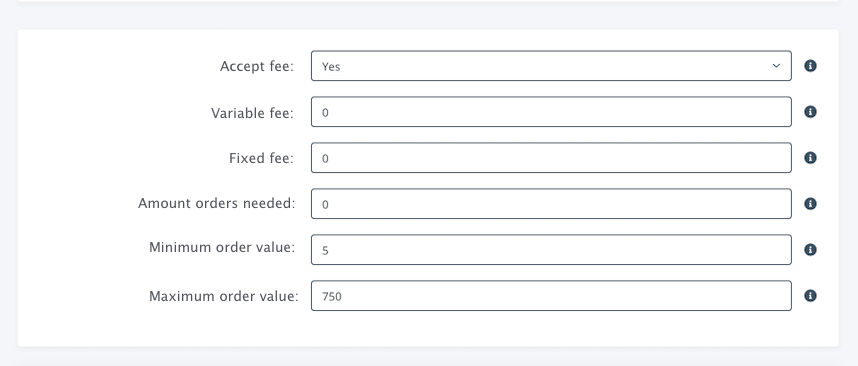Open the Accept fee select showing Yes
The height and width of the screenshot is (366, 858).
pos(551,66)
